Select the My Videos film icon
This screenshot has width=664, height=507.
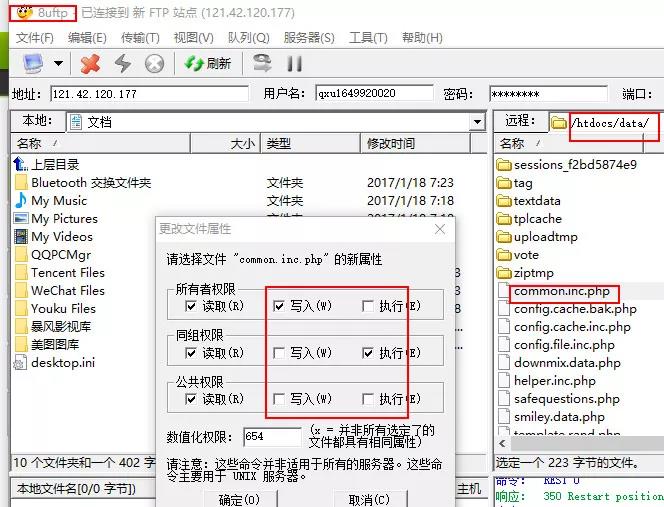coord(20,236)
